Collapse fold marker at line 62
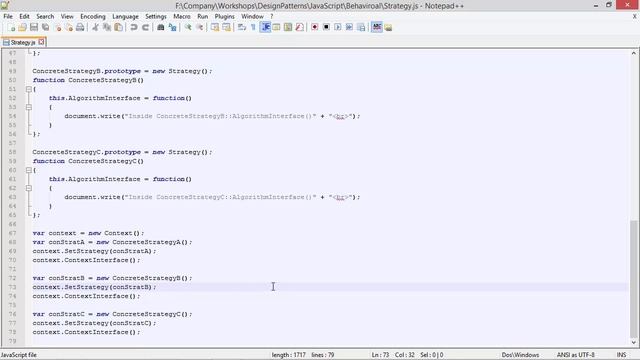The image size is (640, 360). [29, 188]
